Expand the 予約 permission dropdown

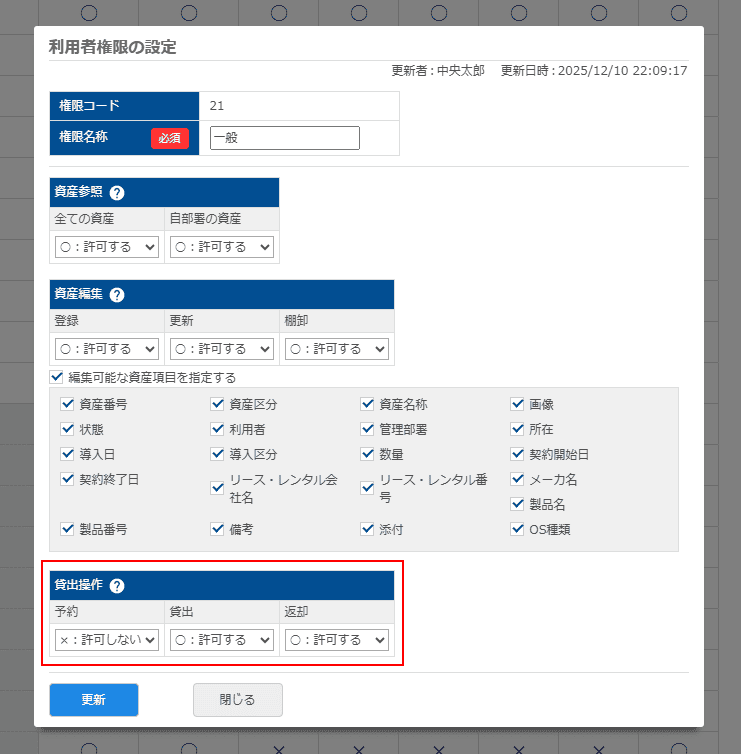tap(106, 640)
